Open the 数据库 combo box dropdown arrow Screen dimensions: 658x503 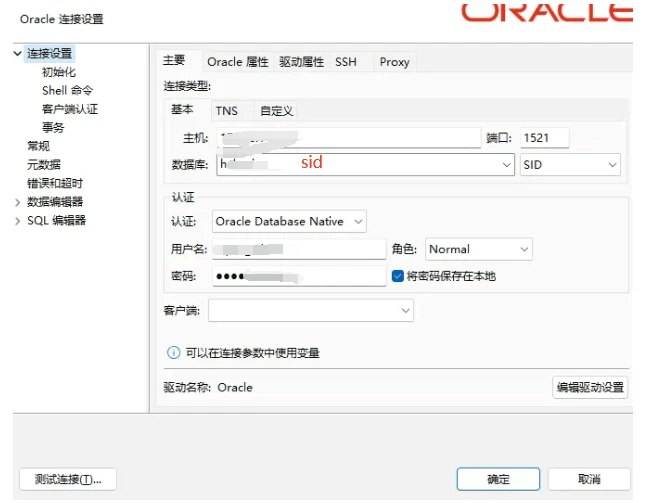[507, 165]
